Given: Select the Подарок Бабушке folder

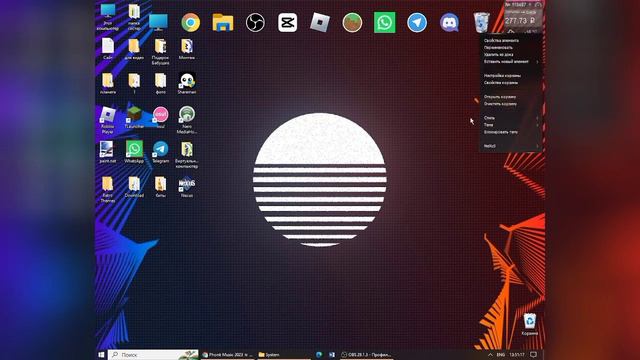Looking at the screenshot, I should click(x=160, y=52).
